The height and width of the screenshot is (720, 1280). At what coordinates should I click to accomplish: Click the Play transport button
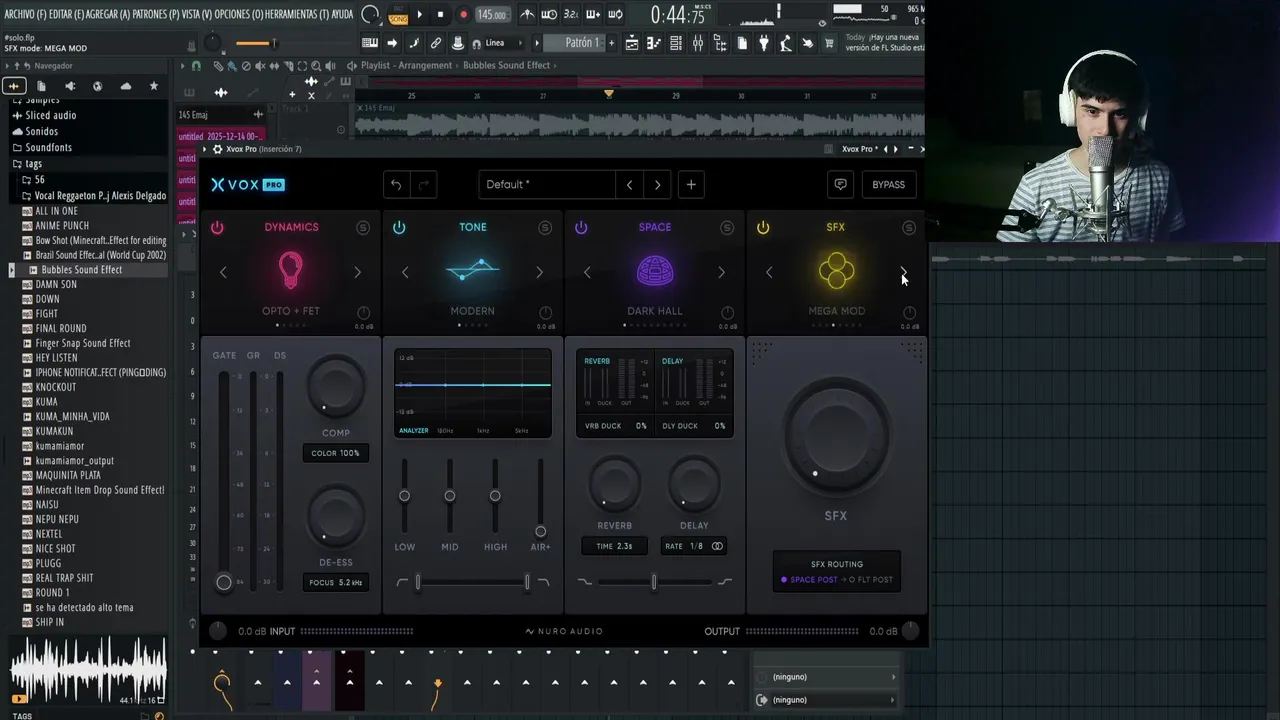coord(419,15)
